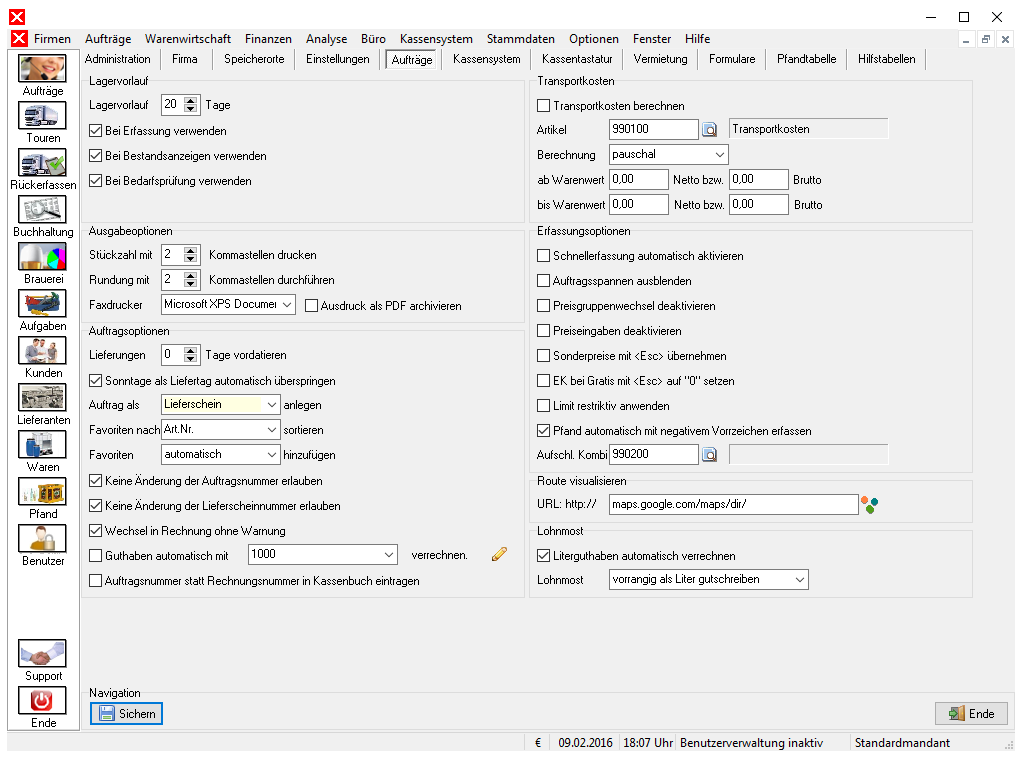
Task: Open the Optionen menu
Action: [594, 39]
